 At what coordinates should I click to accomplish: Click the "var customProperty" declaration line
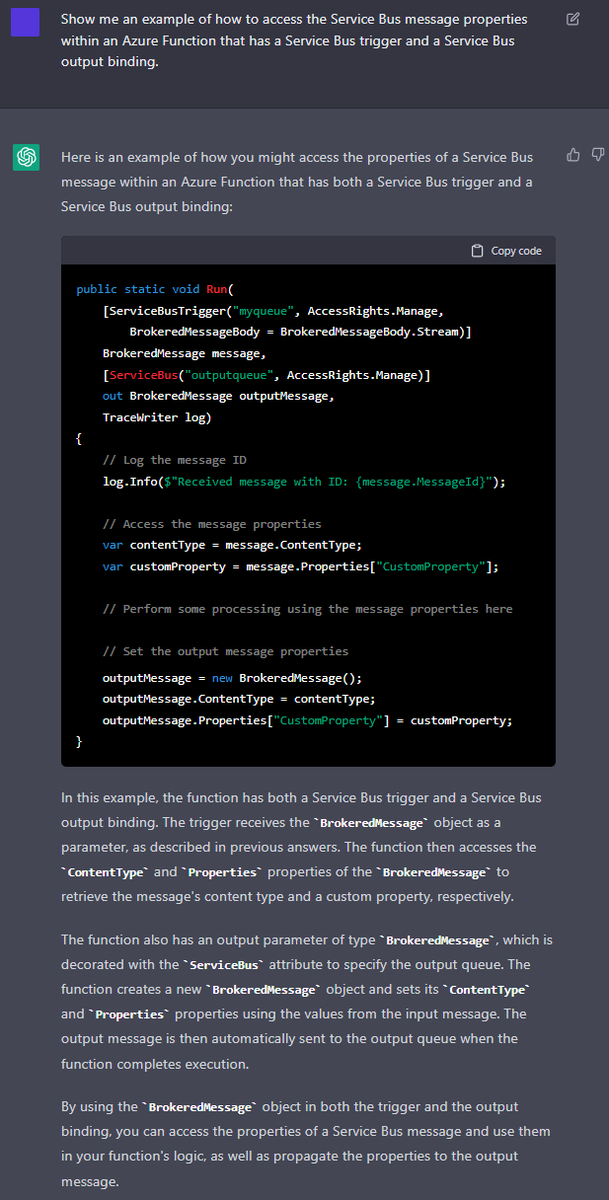300,567
